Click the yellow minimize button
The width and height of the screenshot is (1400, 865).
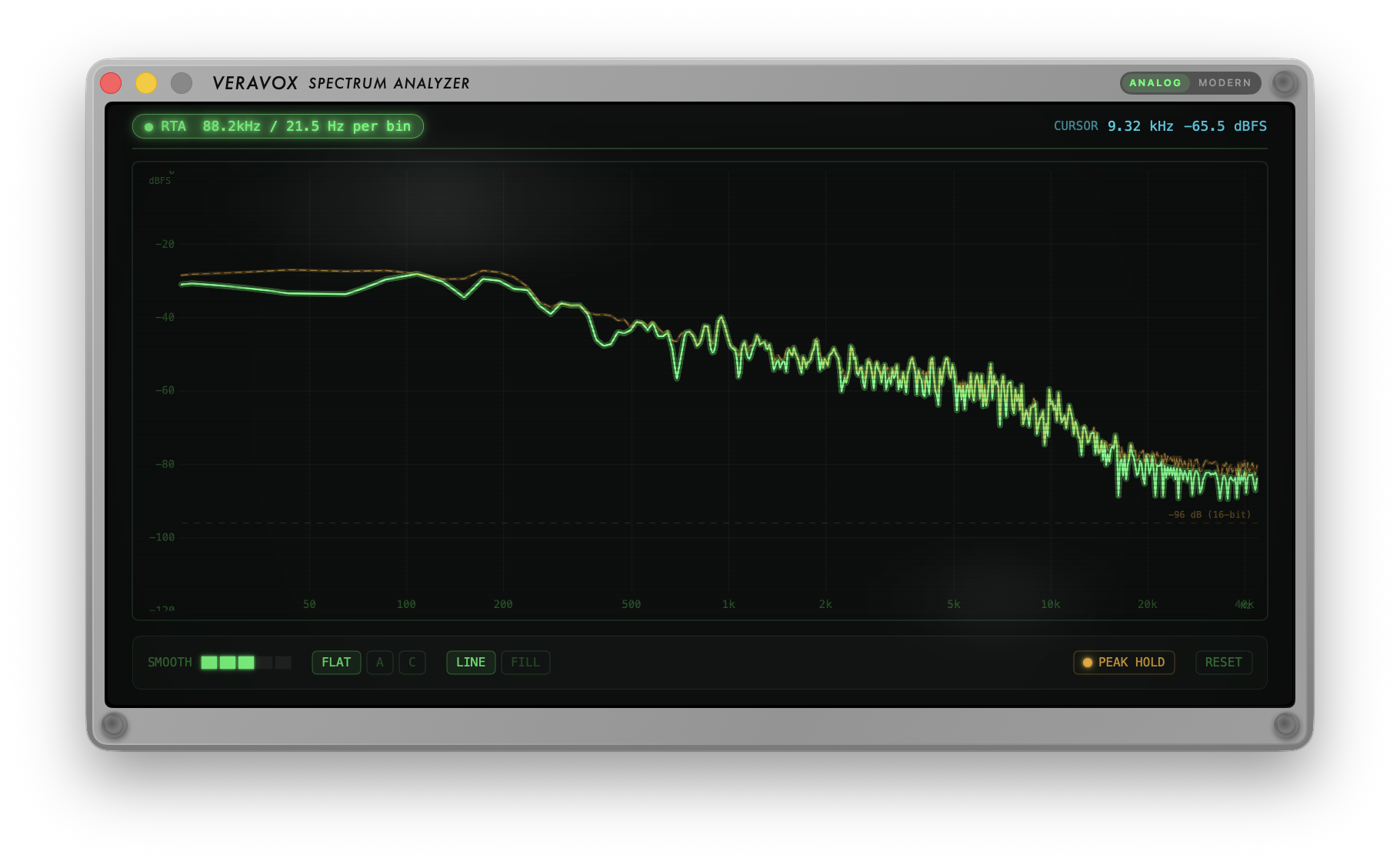click(146, 83)
